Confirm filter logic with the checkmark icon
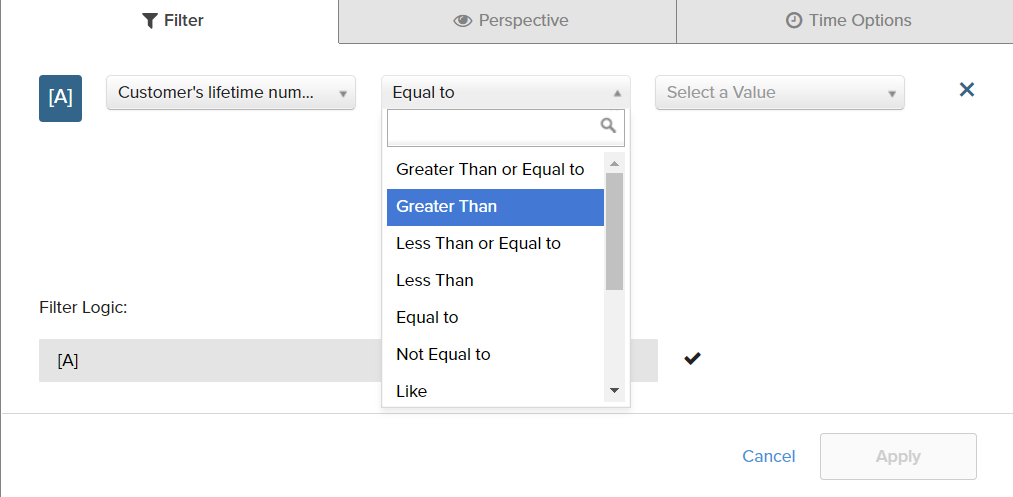Viewport: 1013px width, 497px height. (692, 358)
